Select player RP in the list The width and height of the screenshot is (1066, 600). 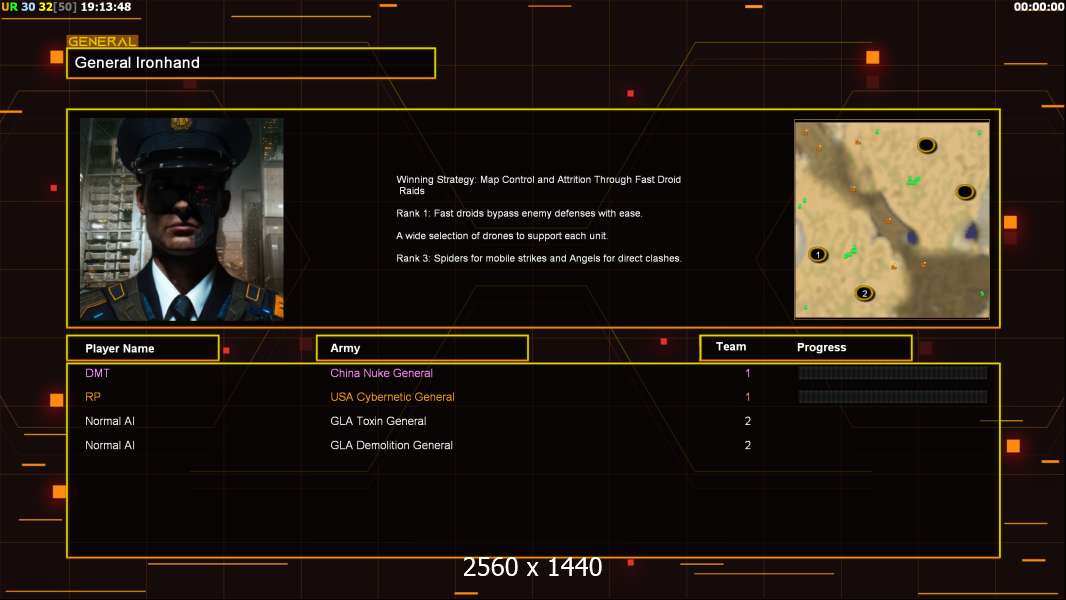click(92, 397)
